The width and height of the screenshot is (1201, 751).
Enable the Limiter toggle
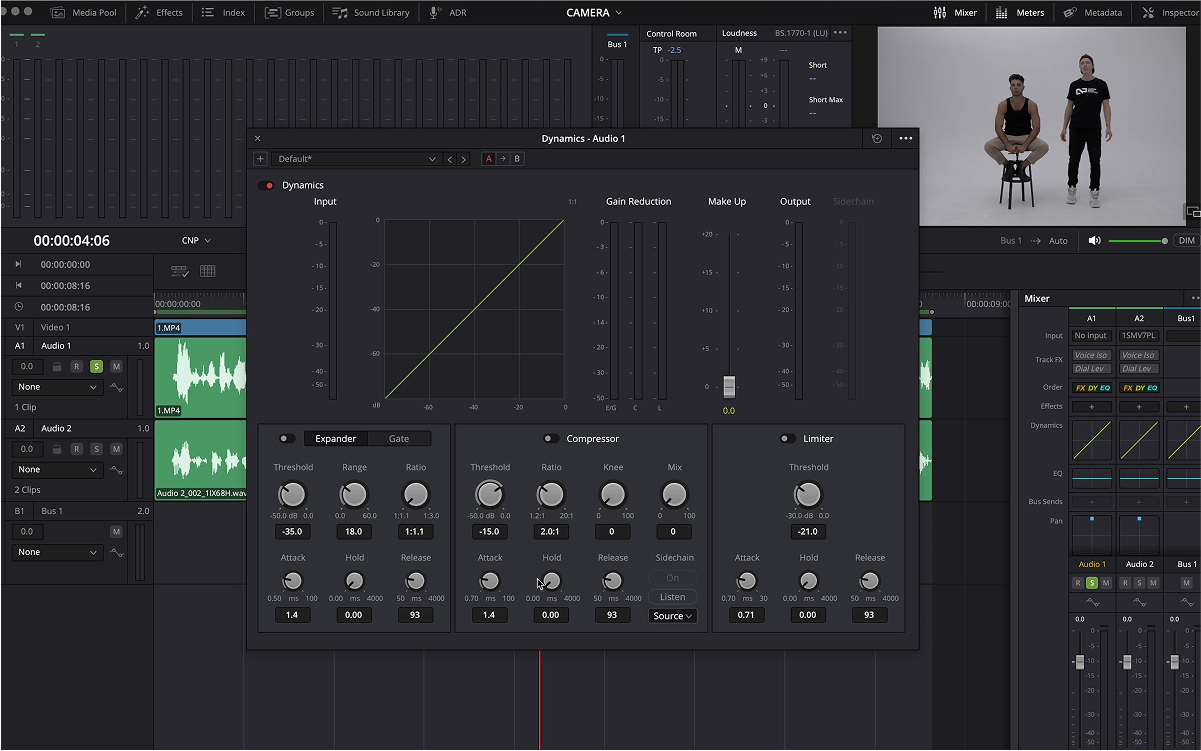[x=788, y=439]
